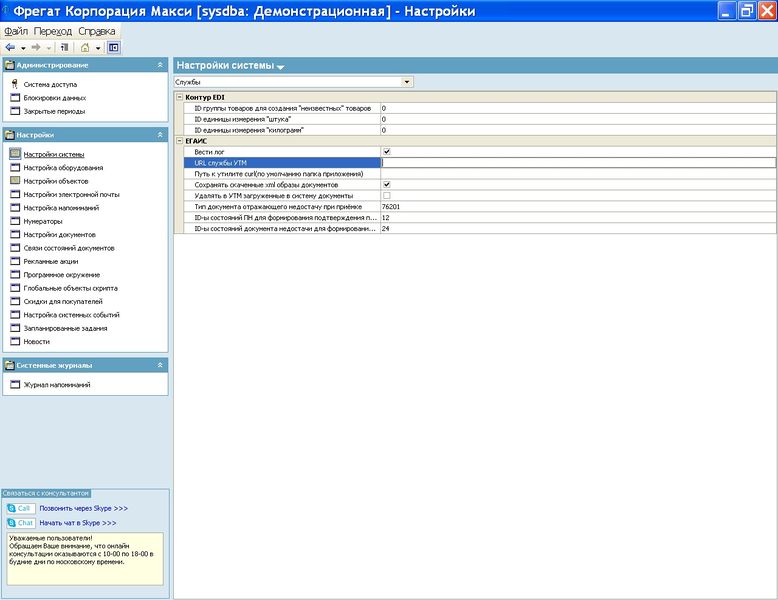Screen dimensions: 778x600
Task: Click the Forward navigation arrow icon
Action: tap(36, 48)
